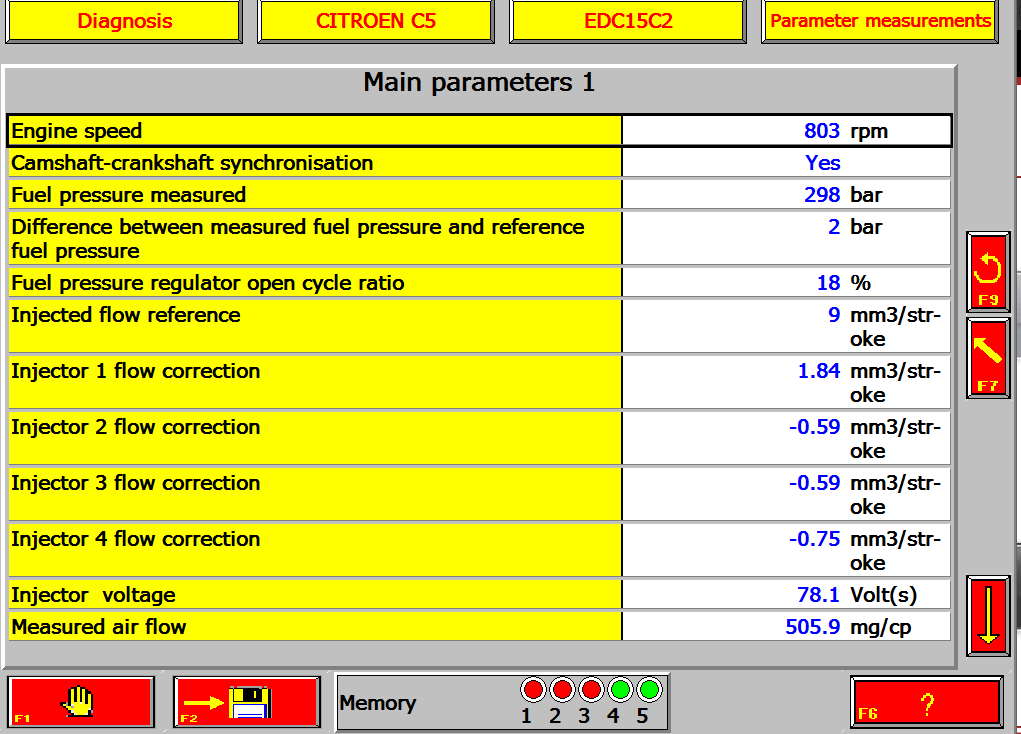The width and height of the screenshot is (1021, 734).
Task: Select the Fuel pressure measured row
Action: point(479,195)
